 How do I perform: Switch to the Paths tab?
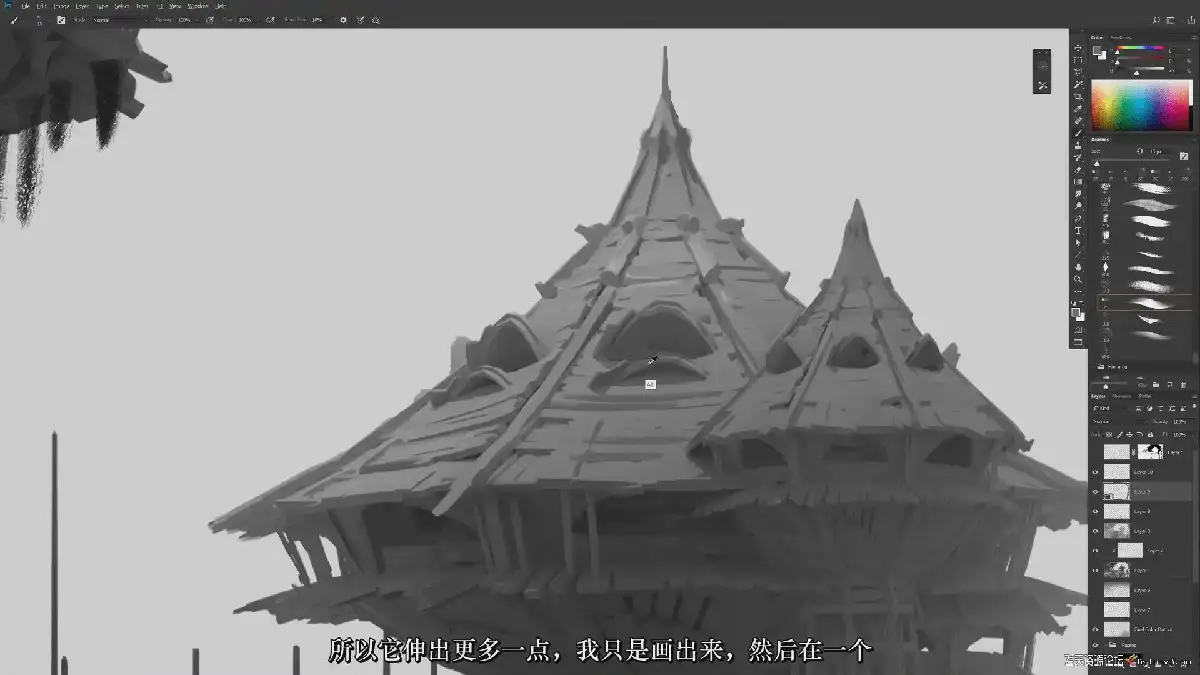pos(1145,396)
